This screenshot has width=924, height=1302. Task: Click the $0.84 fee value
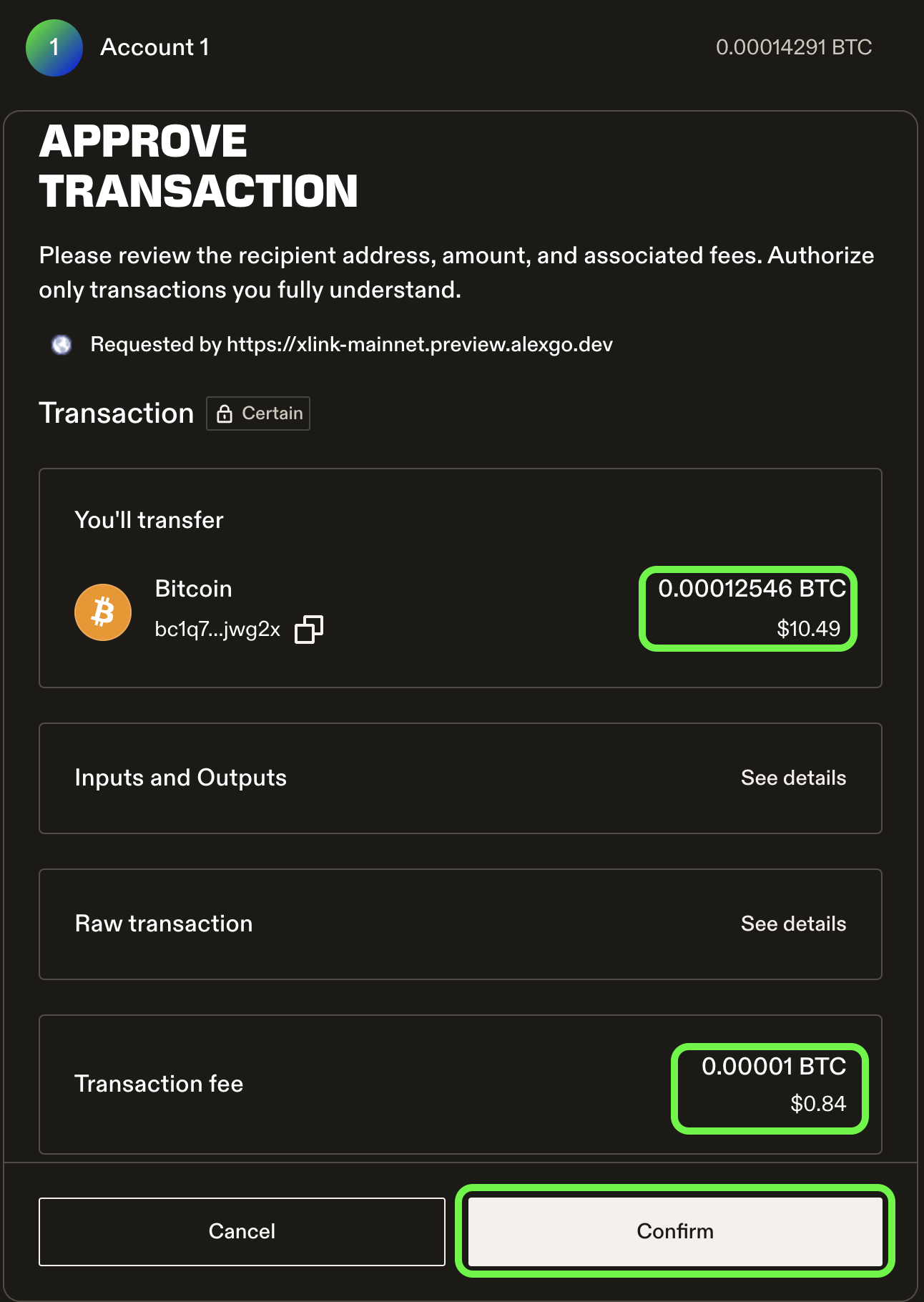click(x=818, y=1104)
